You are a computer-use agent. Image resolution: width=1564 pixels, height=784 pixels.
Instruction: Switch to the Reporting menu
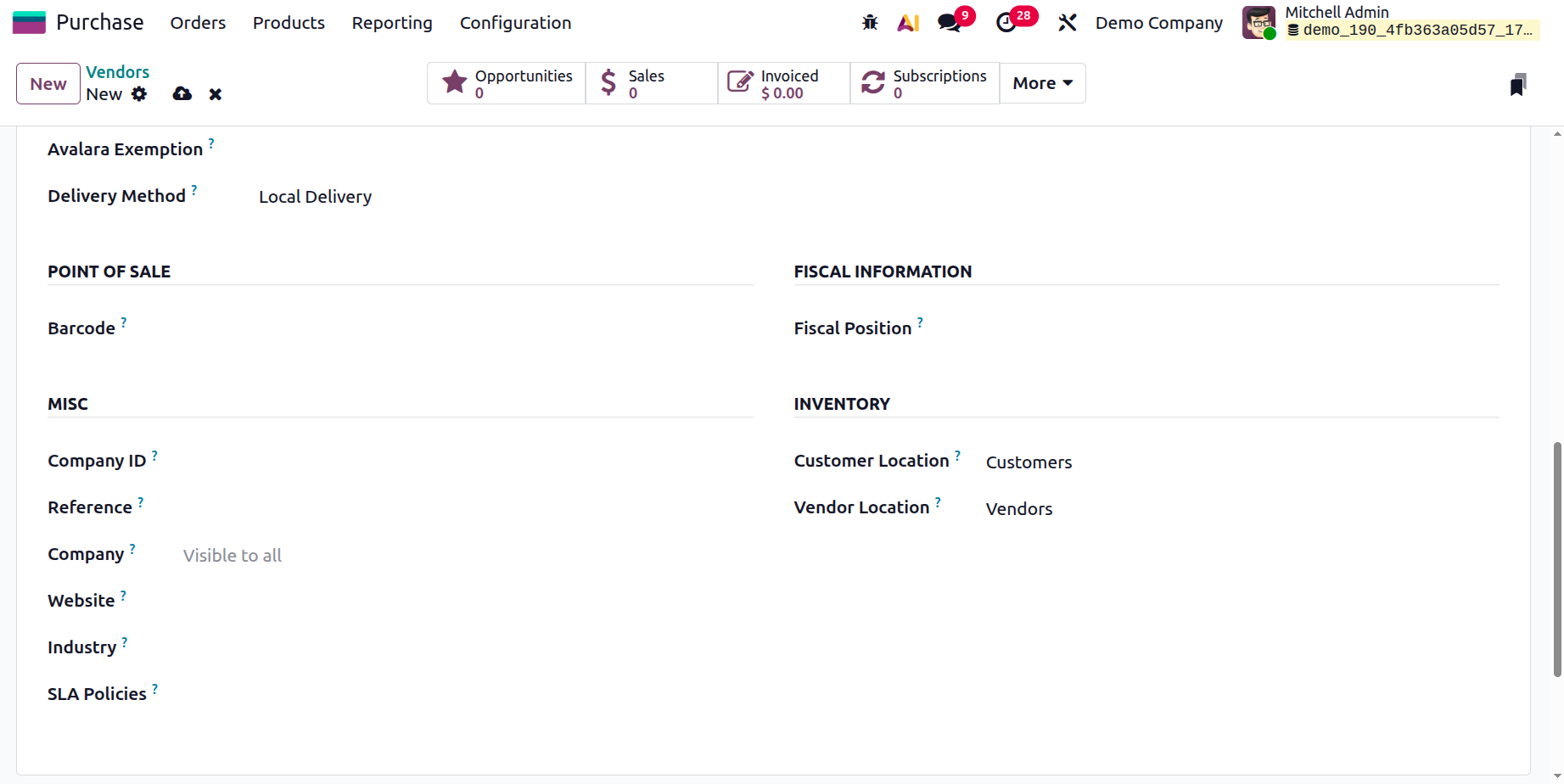(x=392, y=23)
